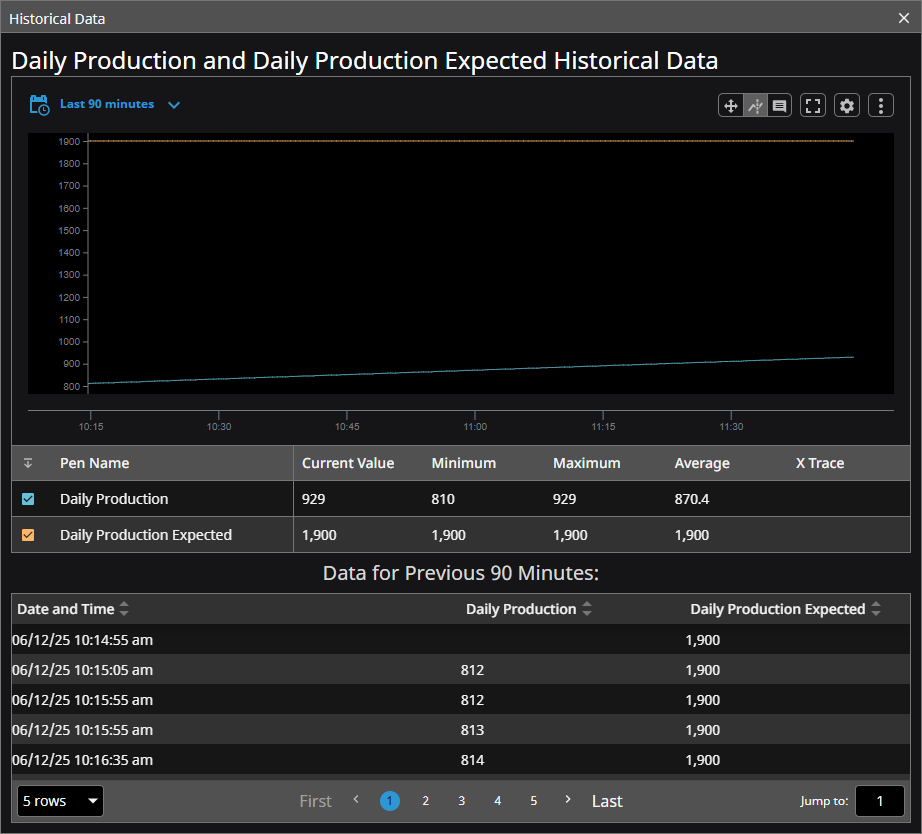Expand the Last 90 minutes dropdown

[x=174, y=105]
